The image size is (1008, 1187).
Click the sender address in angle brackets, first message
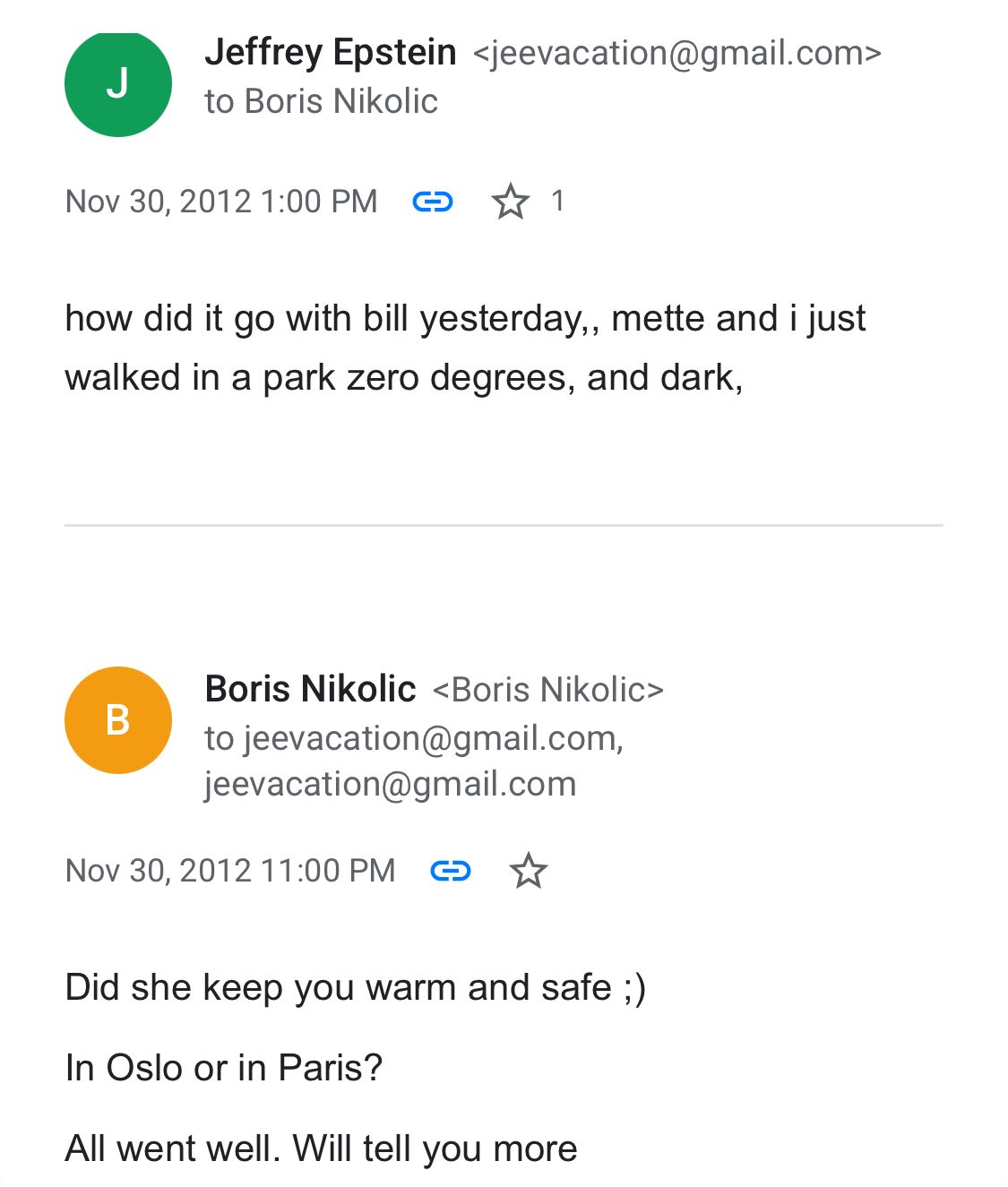tap(676, 54)
